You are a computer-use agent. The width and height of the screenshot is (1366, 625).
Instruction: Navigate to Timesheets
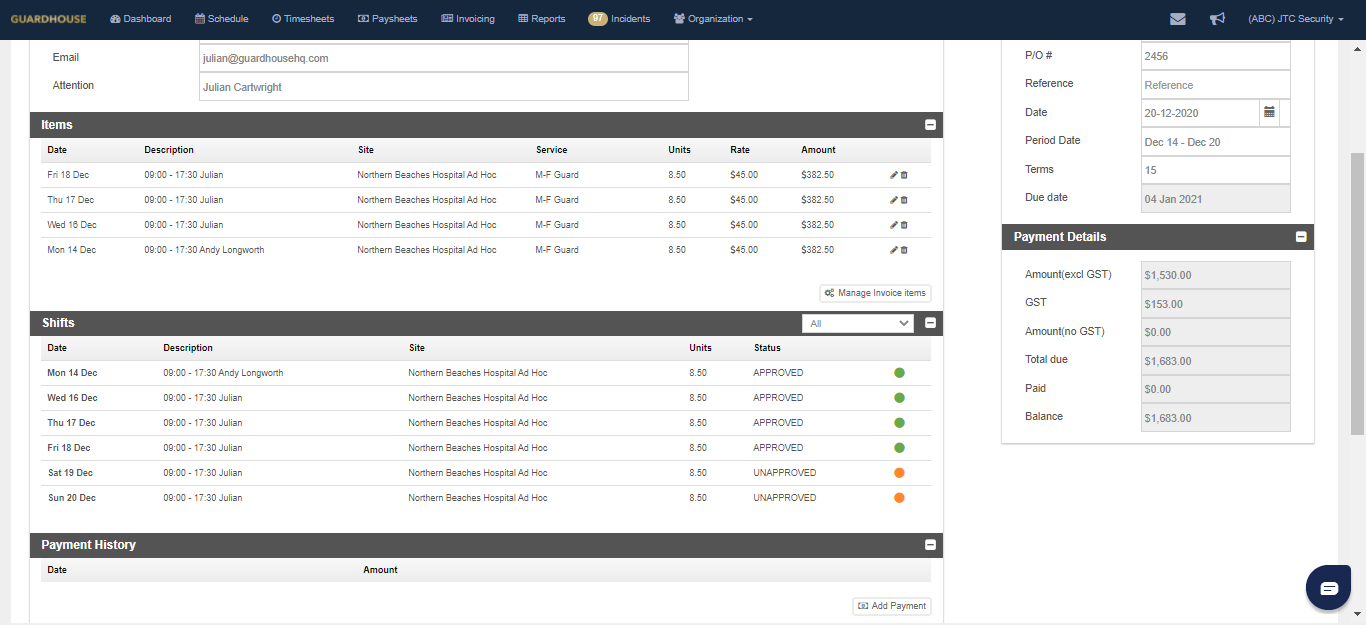303,19
